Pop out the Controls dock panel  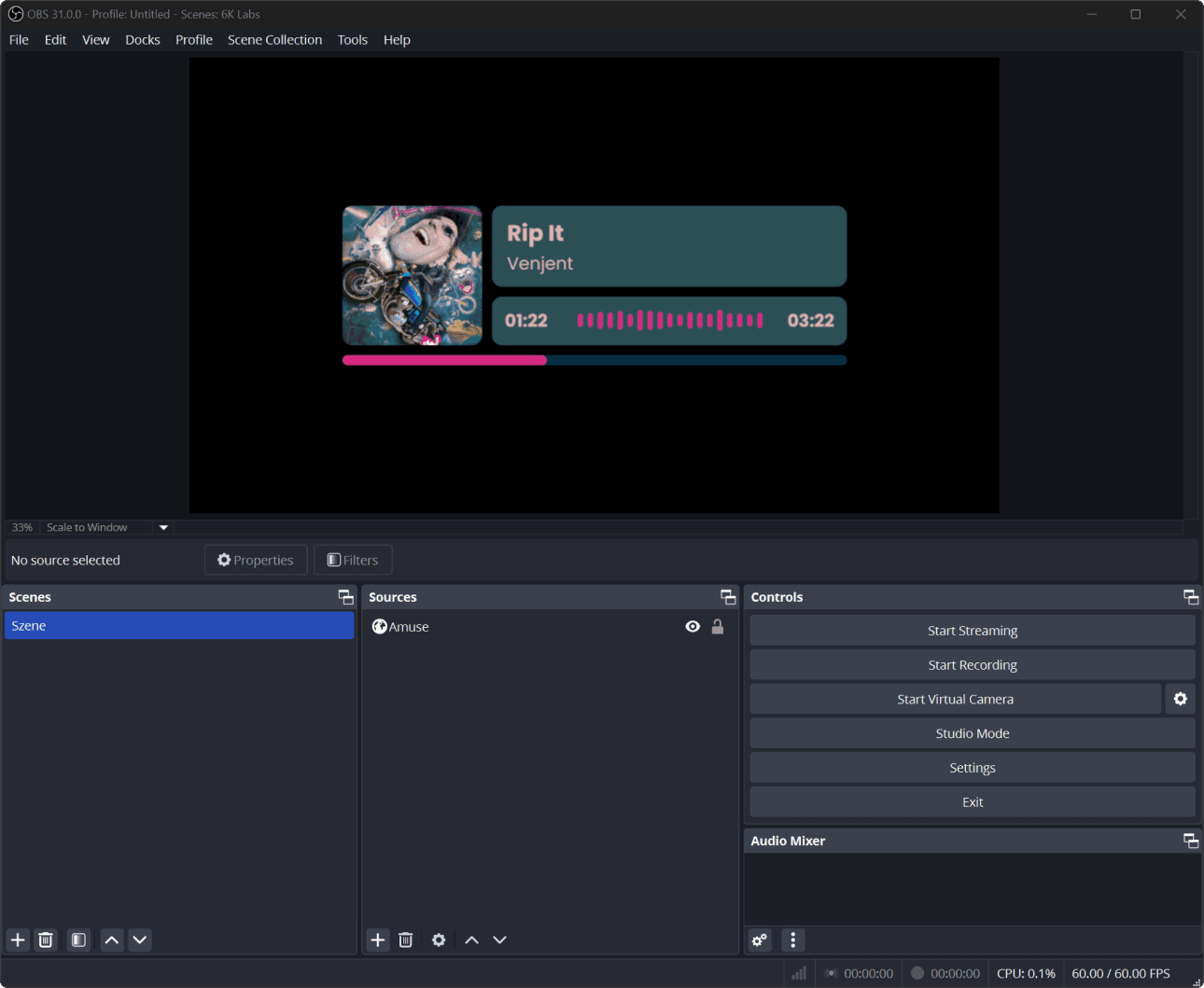point(1191,597)
